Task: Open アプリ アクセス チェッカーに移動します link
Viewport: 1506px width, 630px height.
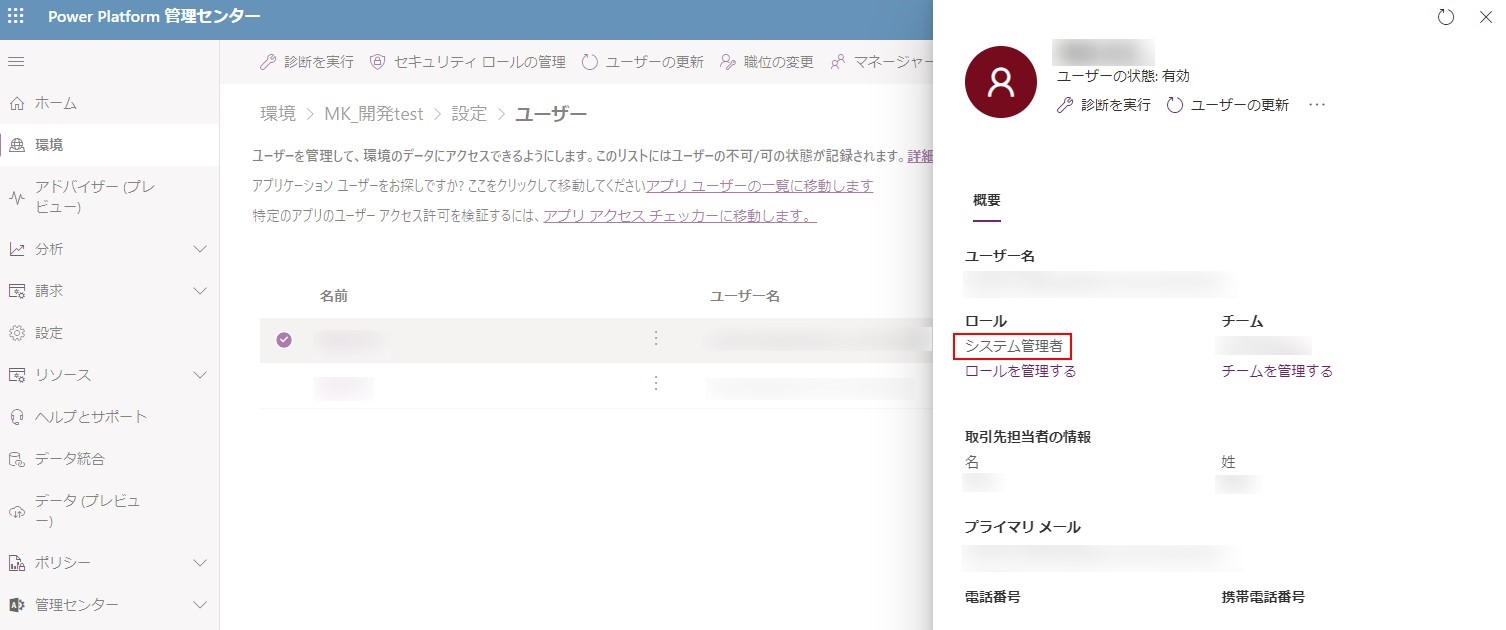Action: click(680, 216)
